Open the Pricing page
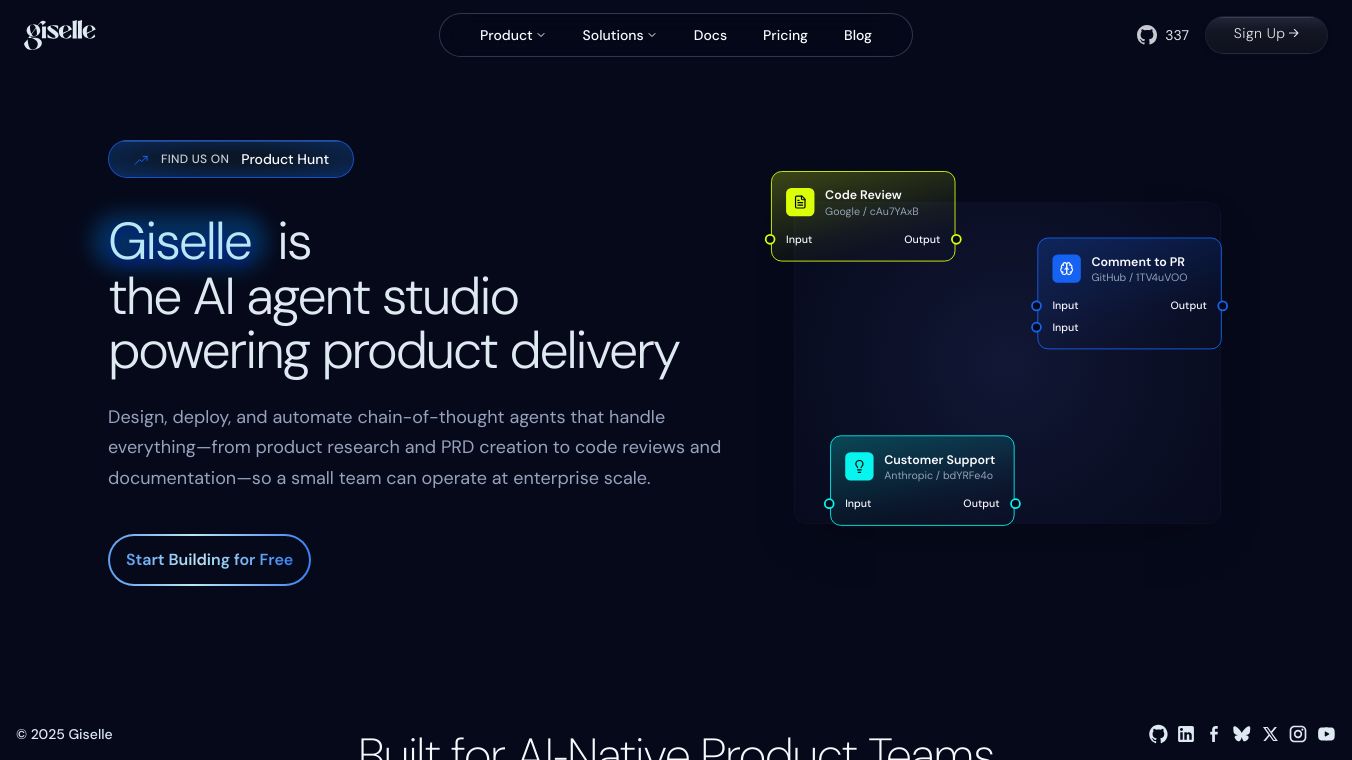This screenshot has height=760, width=1352. (x=785, y=35)
